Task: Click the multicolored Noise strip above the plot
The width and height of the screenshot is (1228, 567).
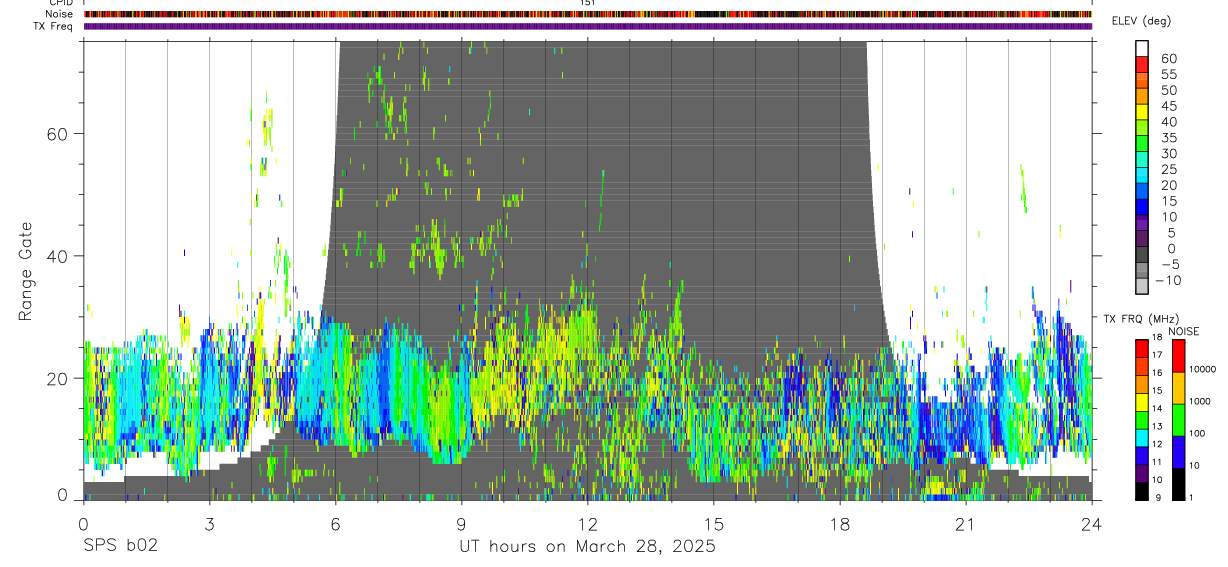Action: pyautogui.click(x=587, y=14)
